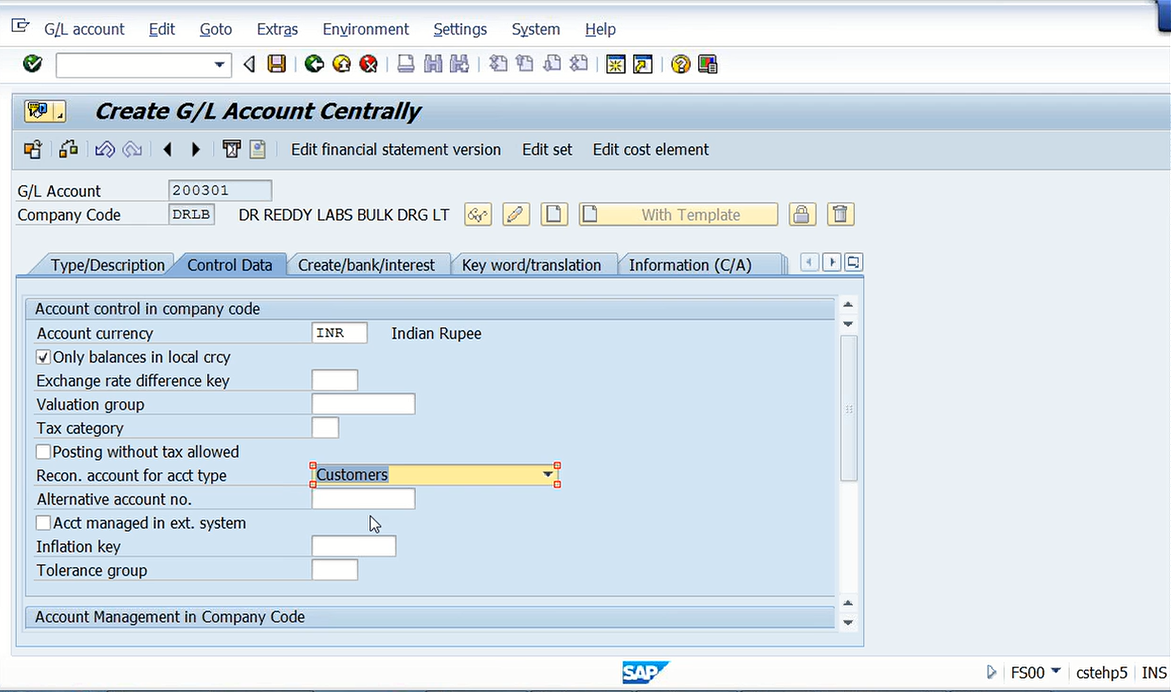Tick Acct managed in ext. system checkbox
The image size is (1171, 692).
[x=43, y=523]
